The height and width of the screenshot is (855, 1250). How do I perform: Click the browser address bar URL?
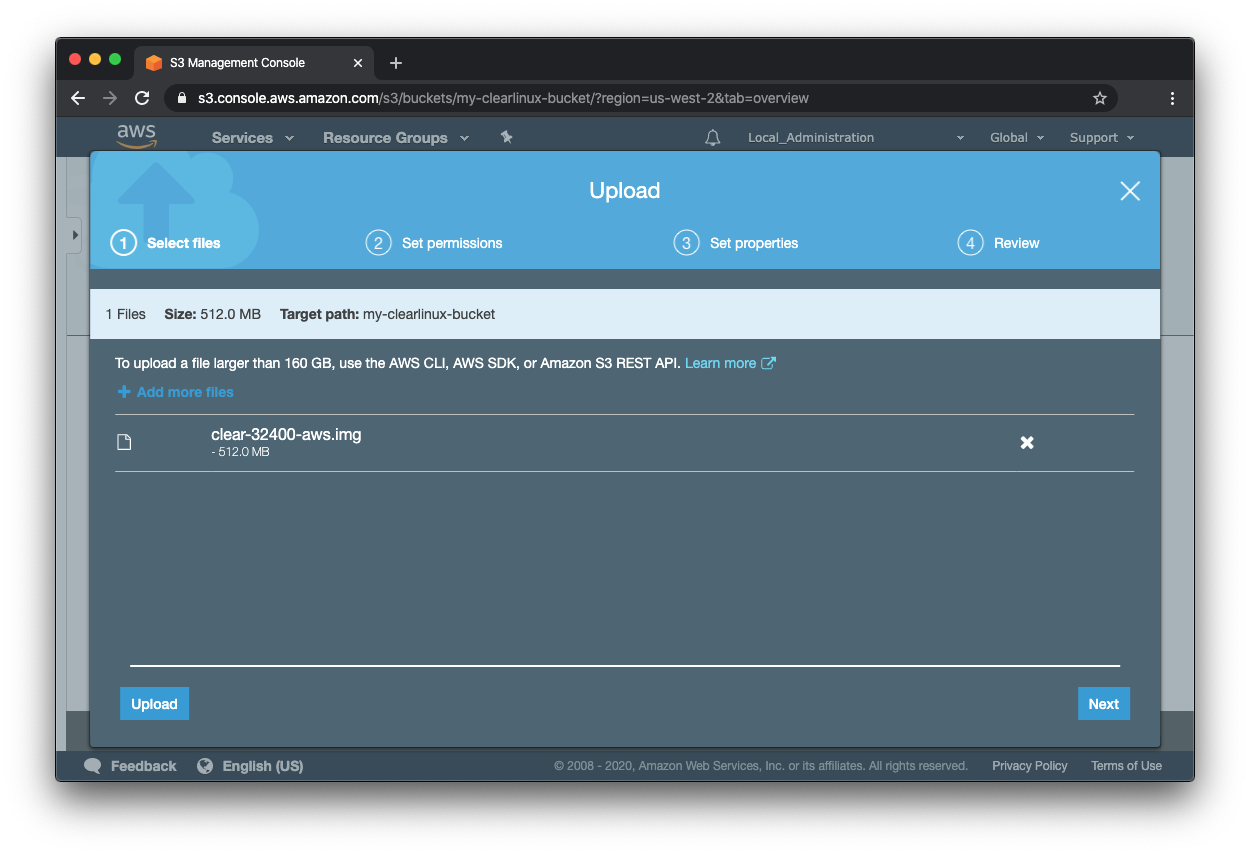(x=503, y=98)
